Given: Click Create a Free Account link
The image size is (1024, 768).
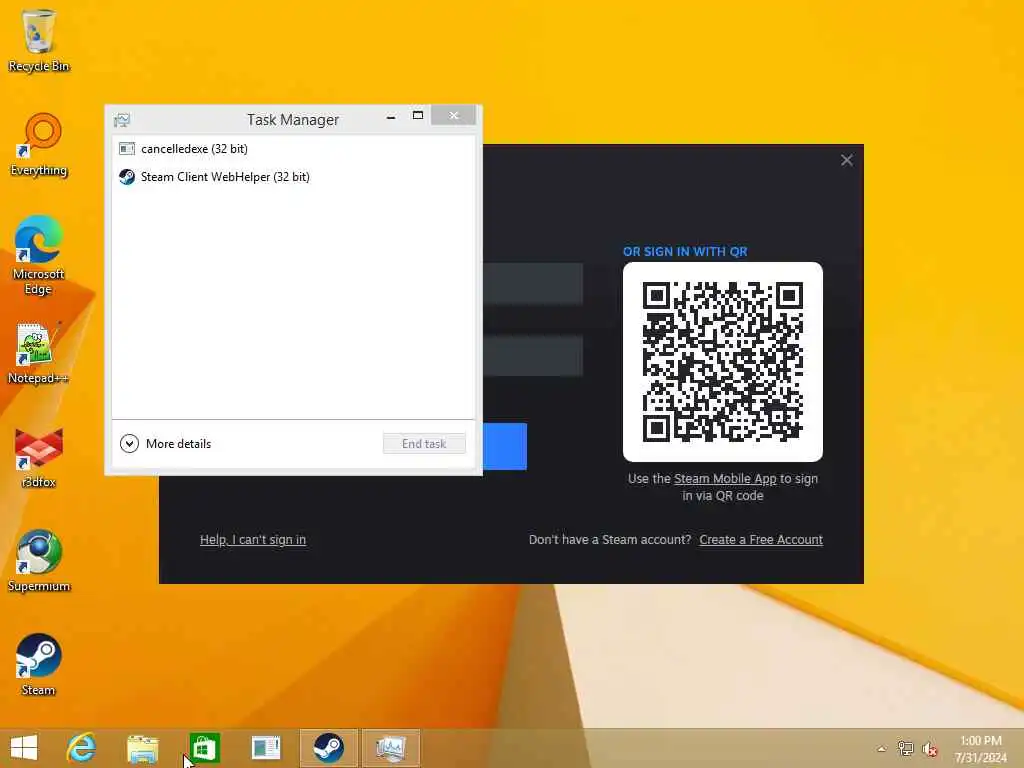Looking at the screenshot, I should 761,540.
